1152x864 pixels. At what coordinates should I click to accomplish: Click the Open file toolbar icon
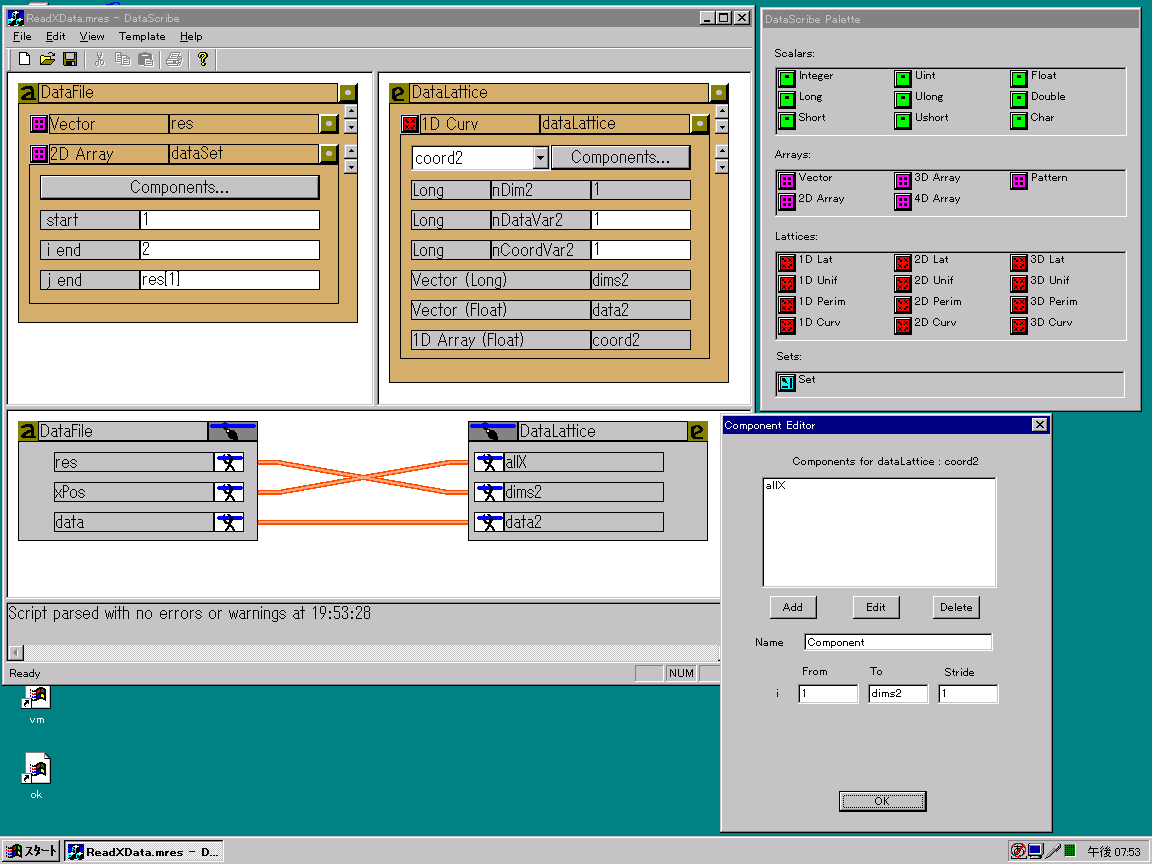click(x=47, y=59)
